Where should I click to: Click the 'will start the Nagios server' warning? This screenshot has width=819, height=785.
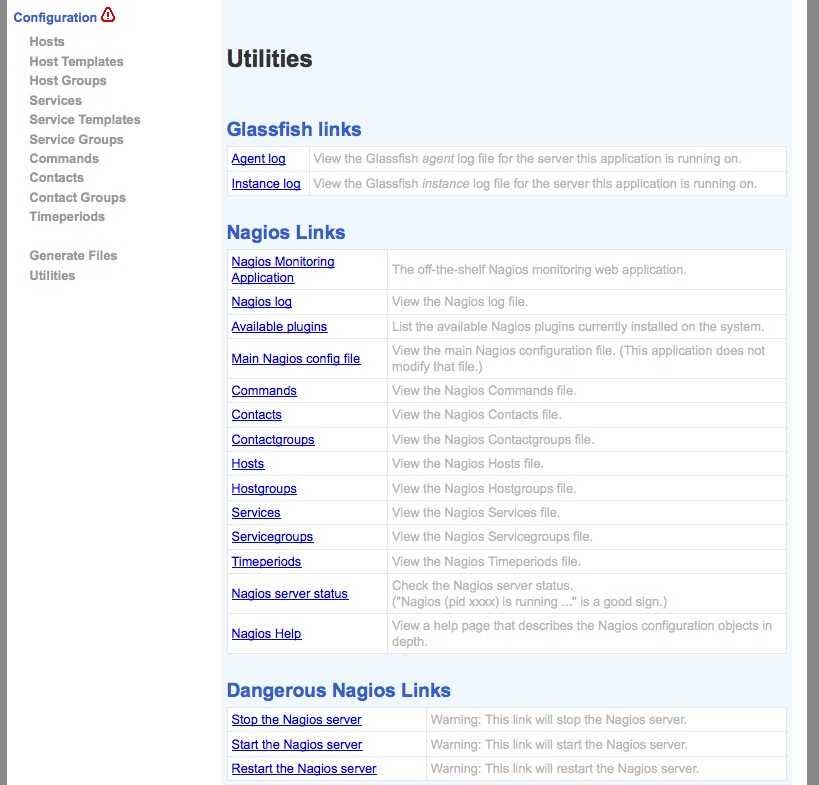coord(559,745)
